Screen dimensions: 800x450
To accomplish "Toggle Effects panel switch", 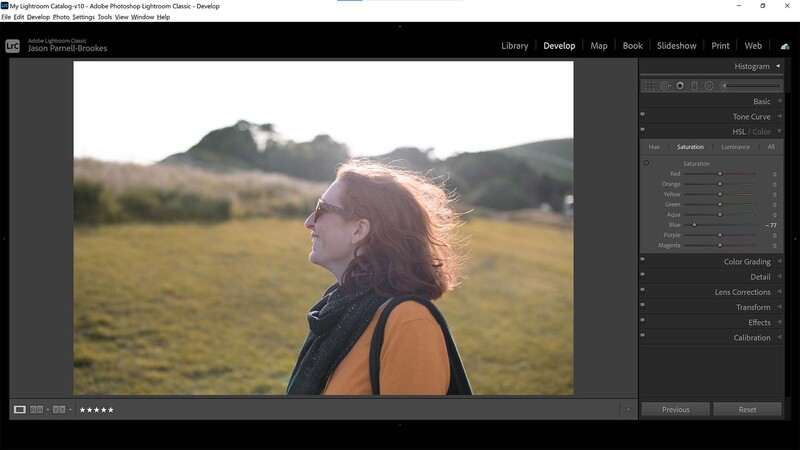I will (x=642, y=320).
